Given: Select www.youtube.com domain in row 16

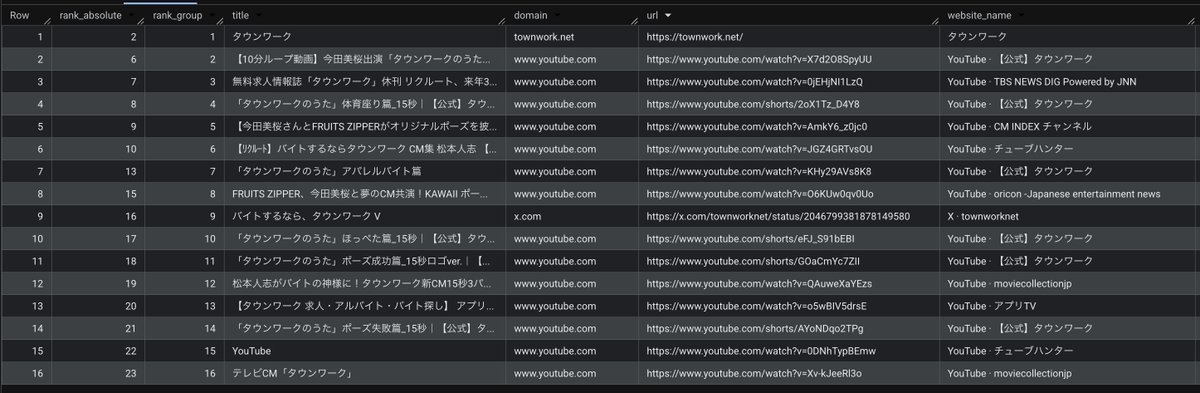Looking at the screenshot, I should point(554,372).
